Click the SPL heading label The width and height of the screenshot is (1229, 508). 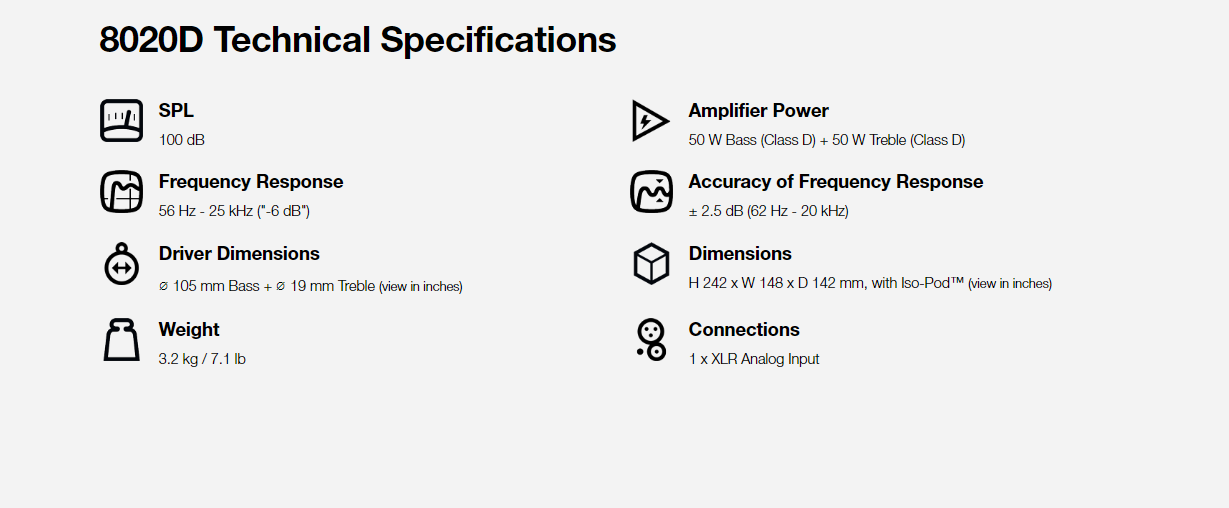(x=176, y=111)
